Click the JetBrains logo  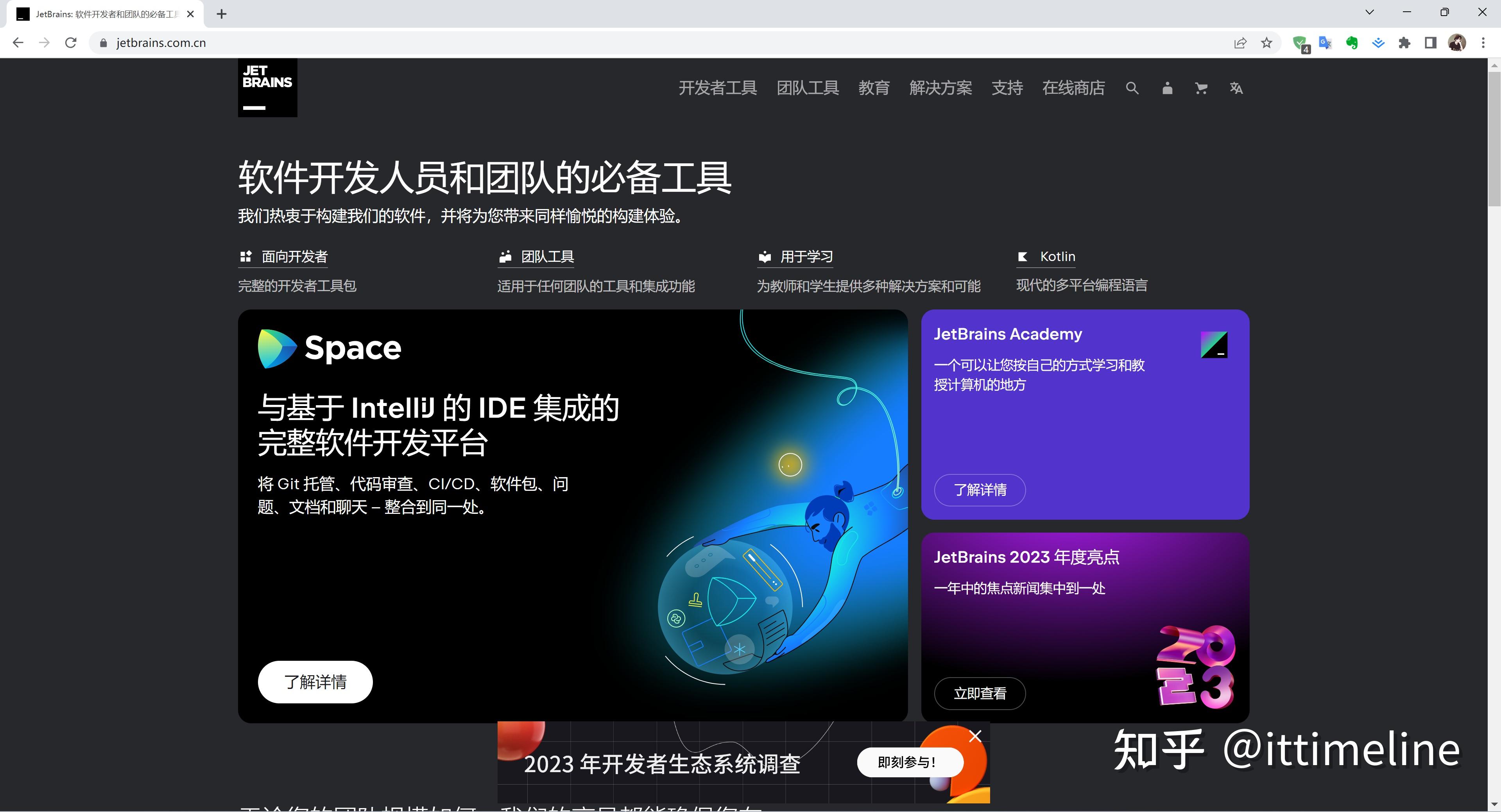[x=267, y=88]
